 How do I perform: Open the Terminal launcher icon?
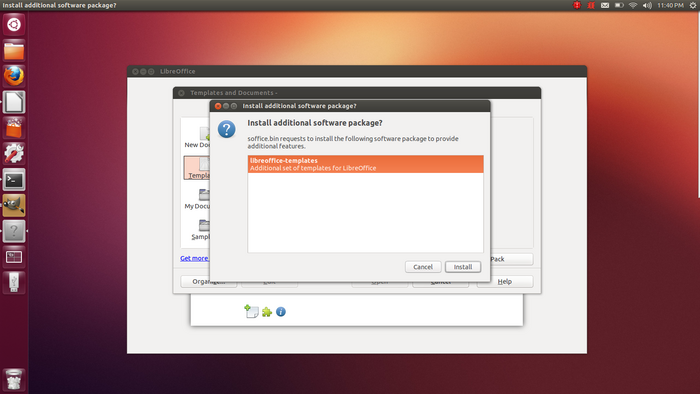(x=14, y=180)
